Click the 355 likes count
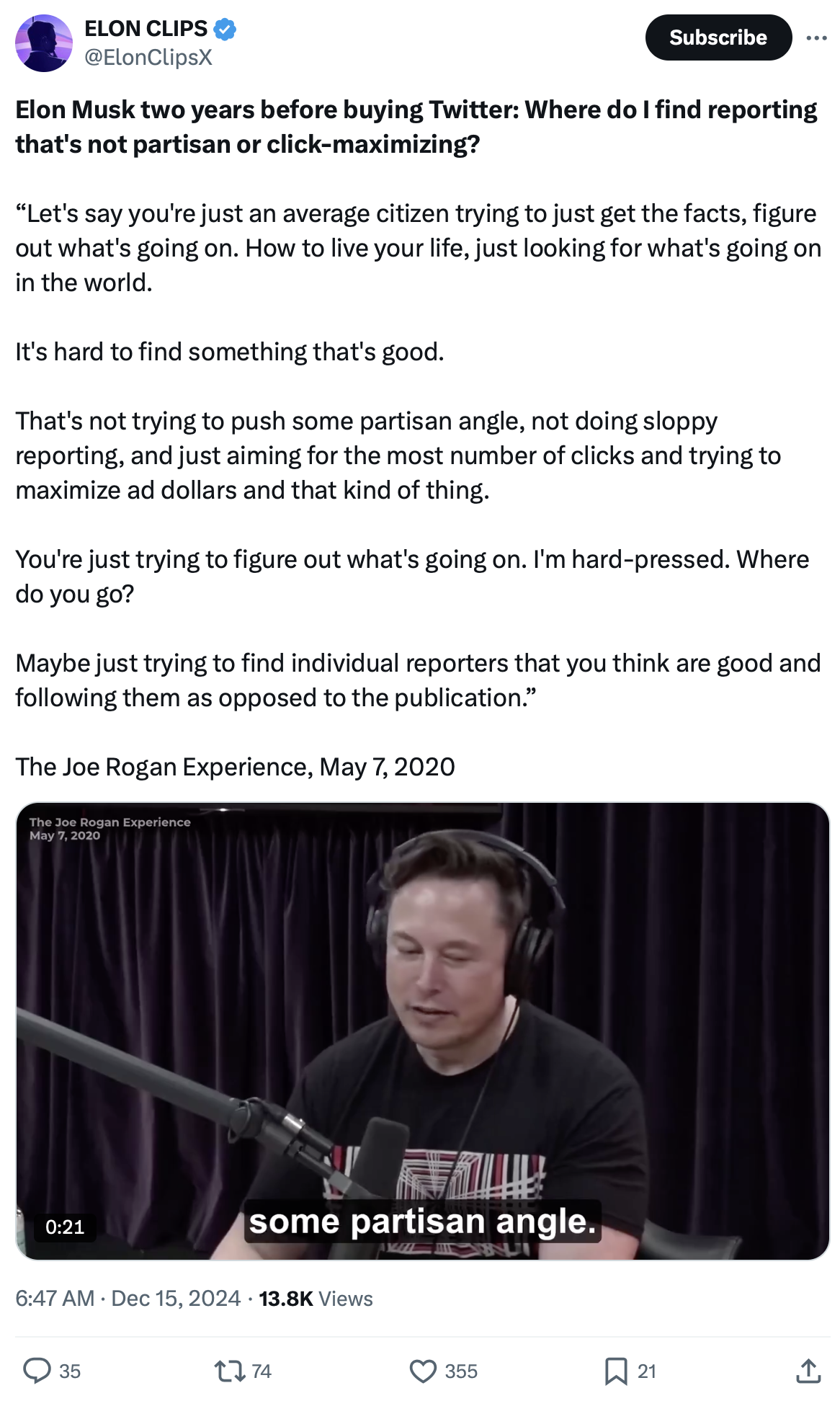 click(461, 1371)
